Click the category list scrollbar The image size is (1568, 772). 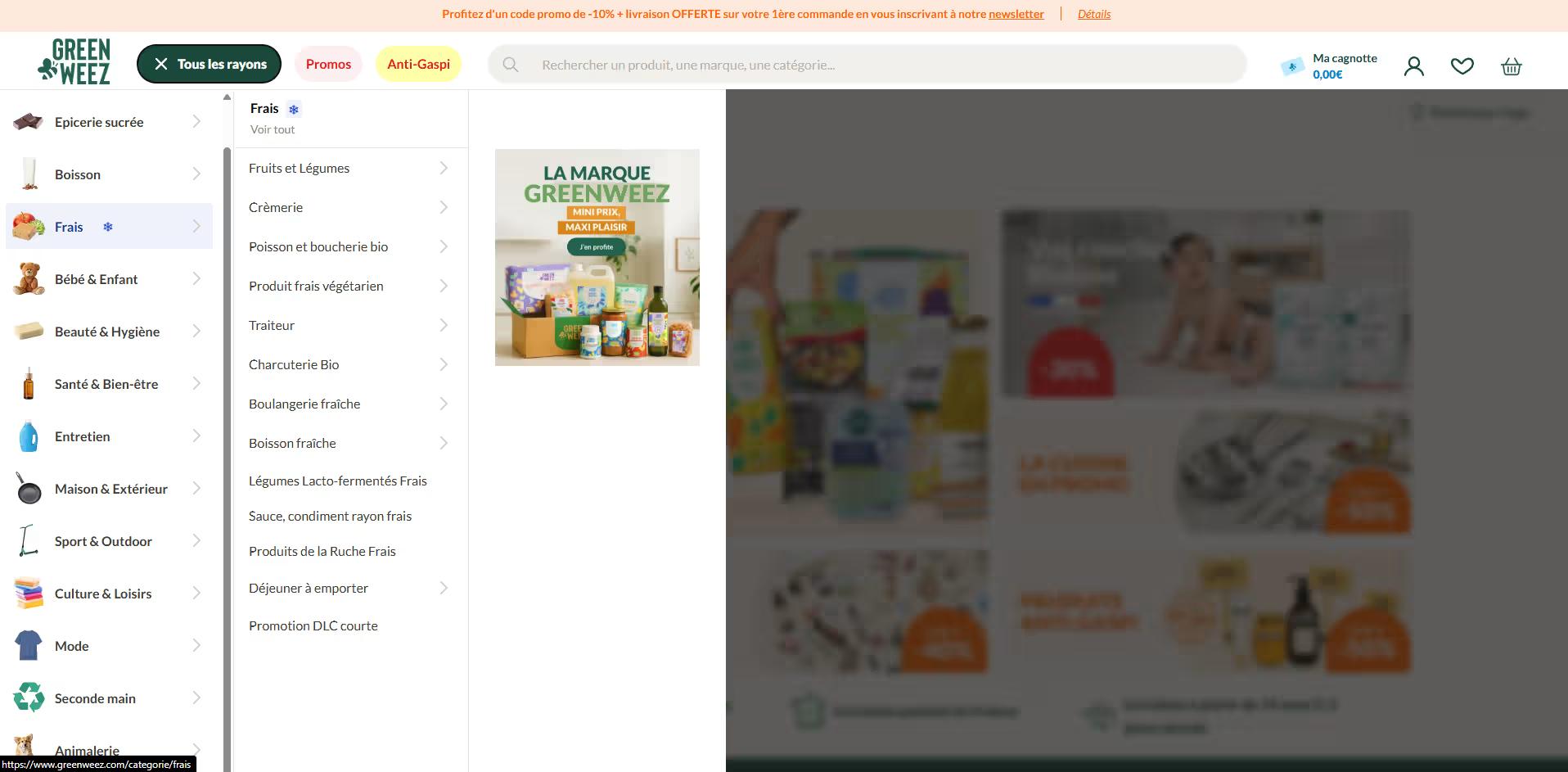point(227,458)
